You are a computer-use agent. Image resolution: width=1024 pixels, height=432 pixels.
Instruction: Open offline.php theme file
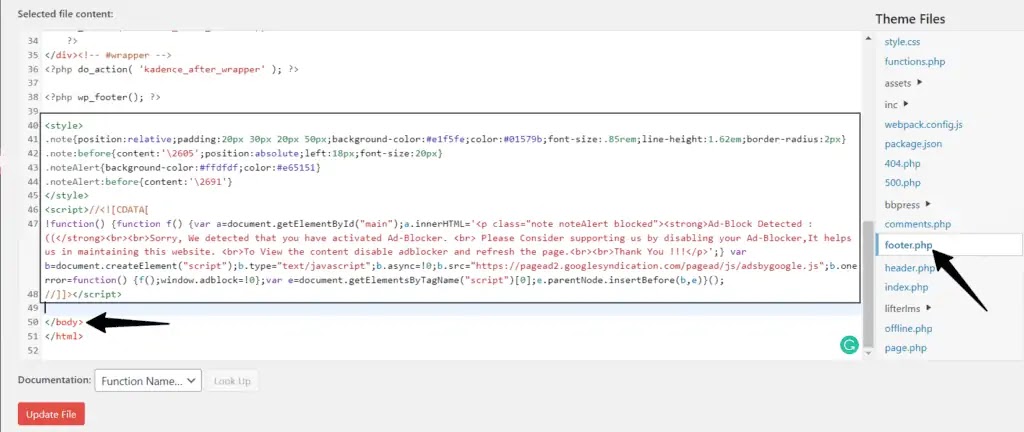(x=908, y=328)
